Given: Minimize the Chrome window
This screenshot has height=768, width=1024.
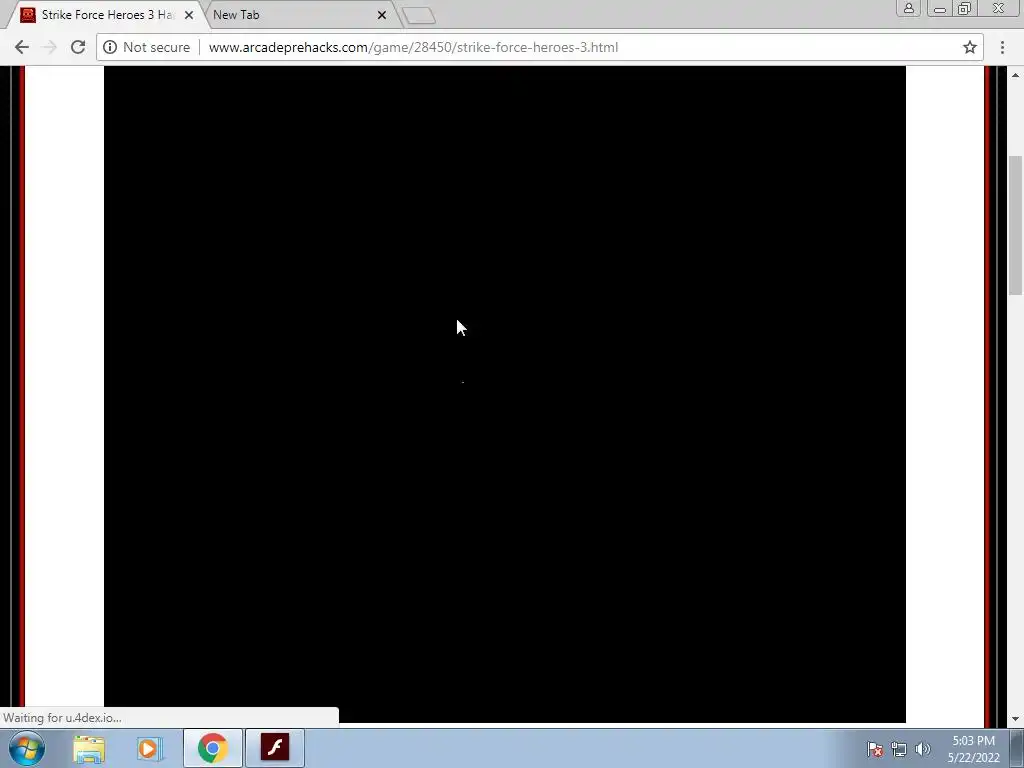Looking at the screenshot, I should [940, 8].
